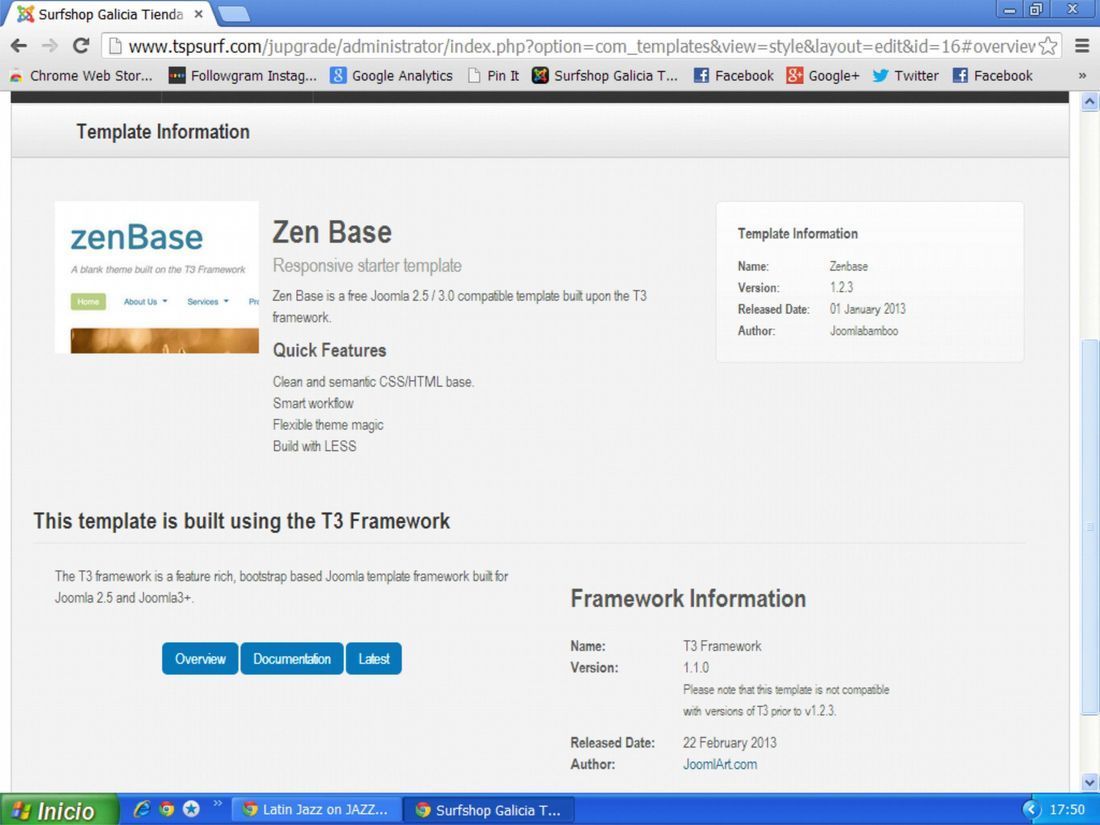
Task: Reload the page with the refresh icon
Action: pos(81,46)
